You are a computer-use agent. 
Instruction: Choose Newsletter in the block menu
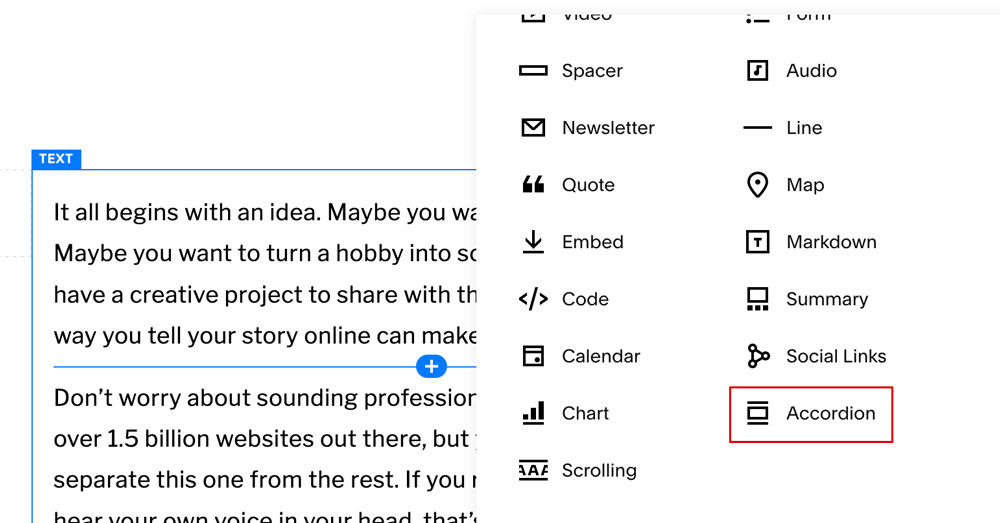point(608,128)
